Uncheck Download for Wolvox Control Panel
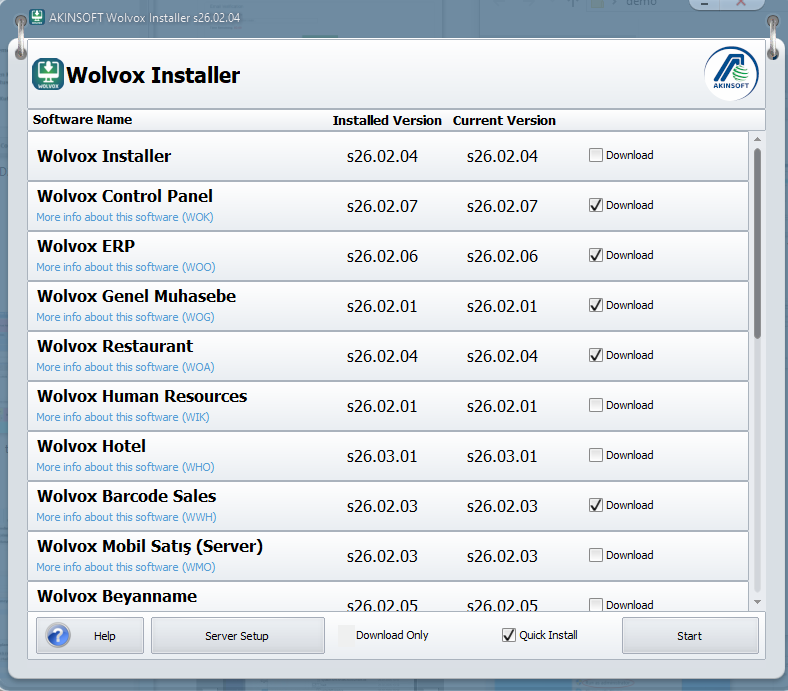 596,205
